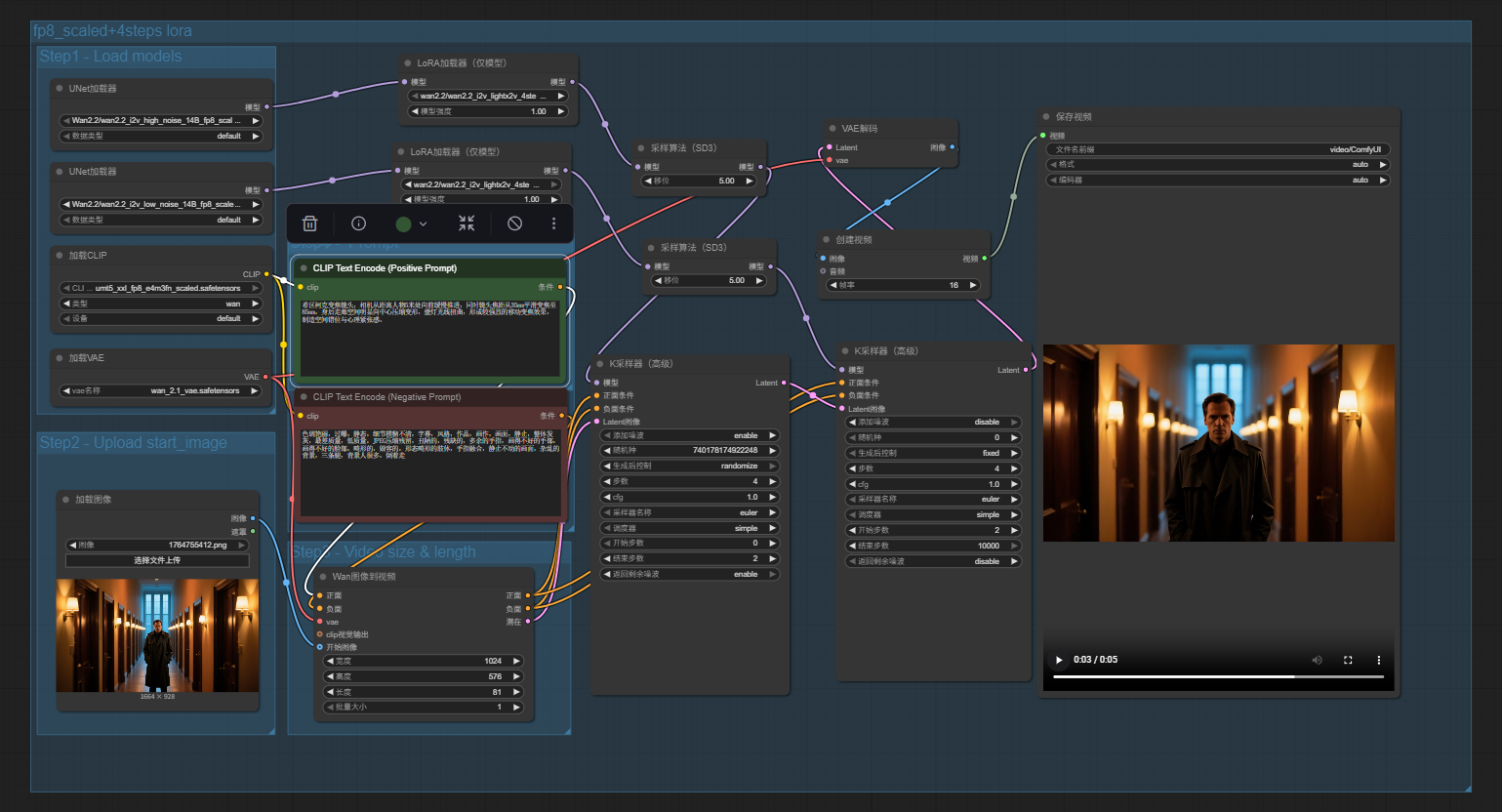Open the video player overflow menu
The width and height of the screenshot is (1502, 812).
pos(1379,660)
